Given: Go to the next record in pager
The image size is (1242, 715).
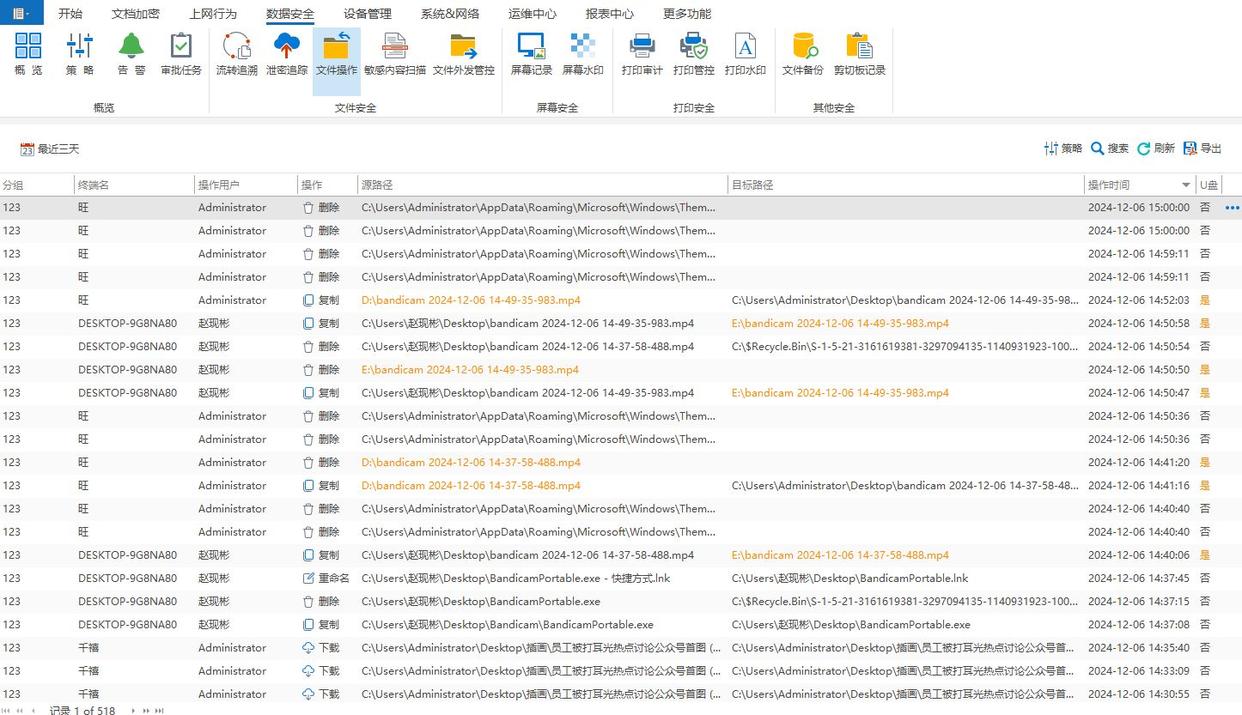Looking at the screenshot, I should click(x=134, y=710).
